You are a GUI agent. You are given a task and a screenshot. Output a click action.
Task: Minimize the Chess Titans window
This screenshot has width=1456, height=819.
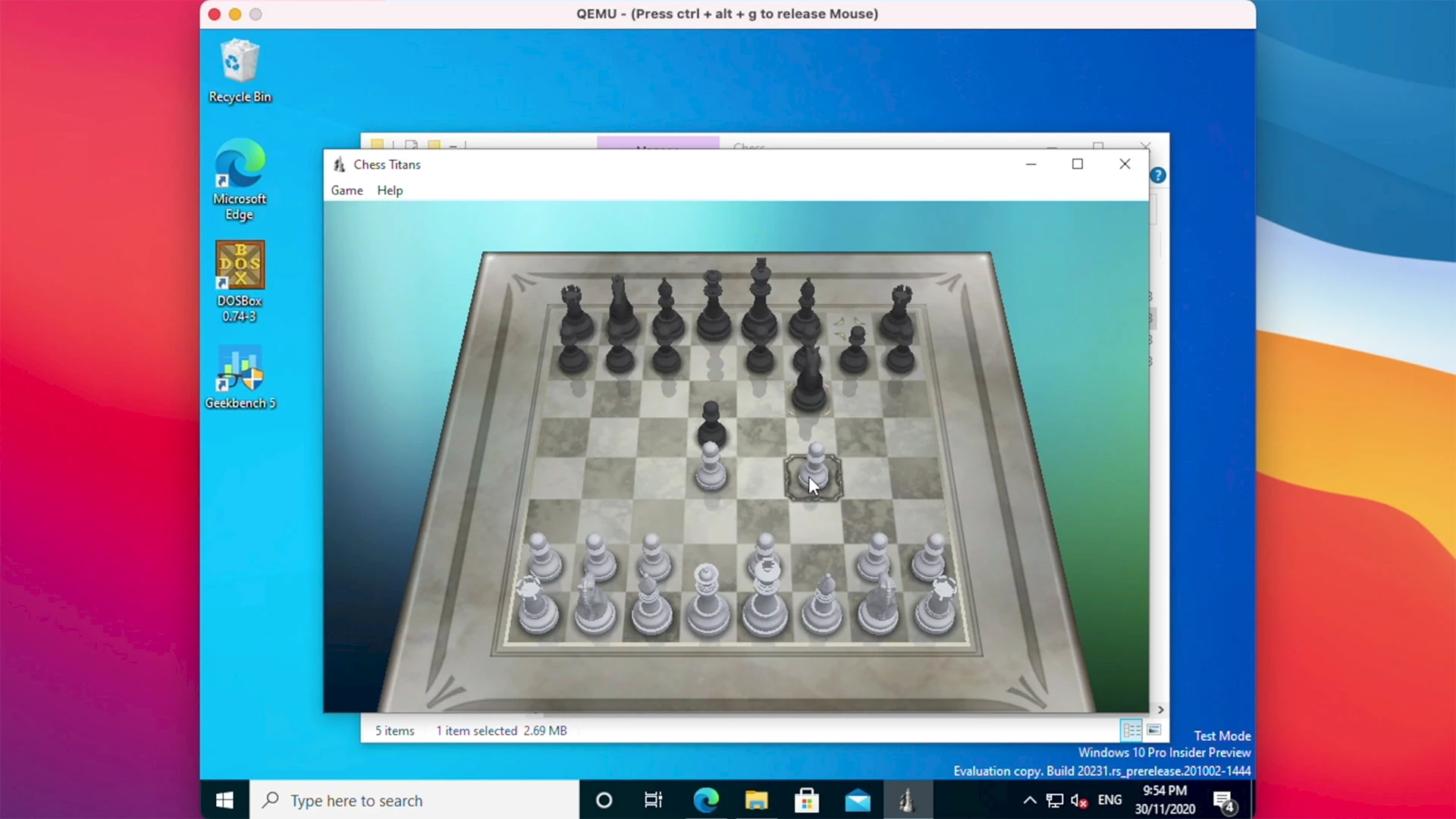[x=1031, y=164]
